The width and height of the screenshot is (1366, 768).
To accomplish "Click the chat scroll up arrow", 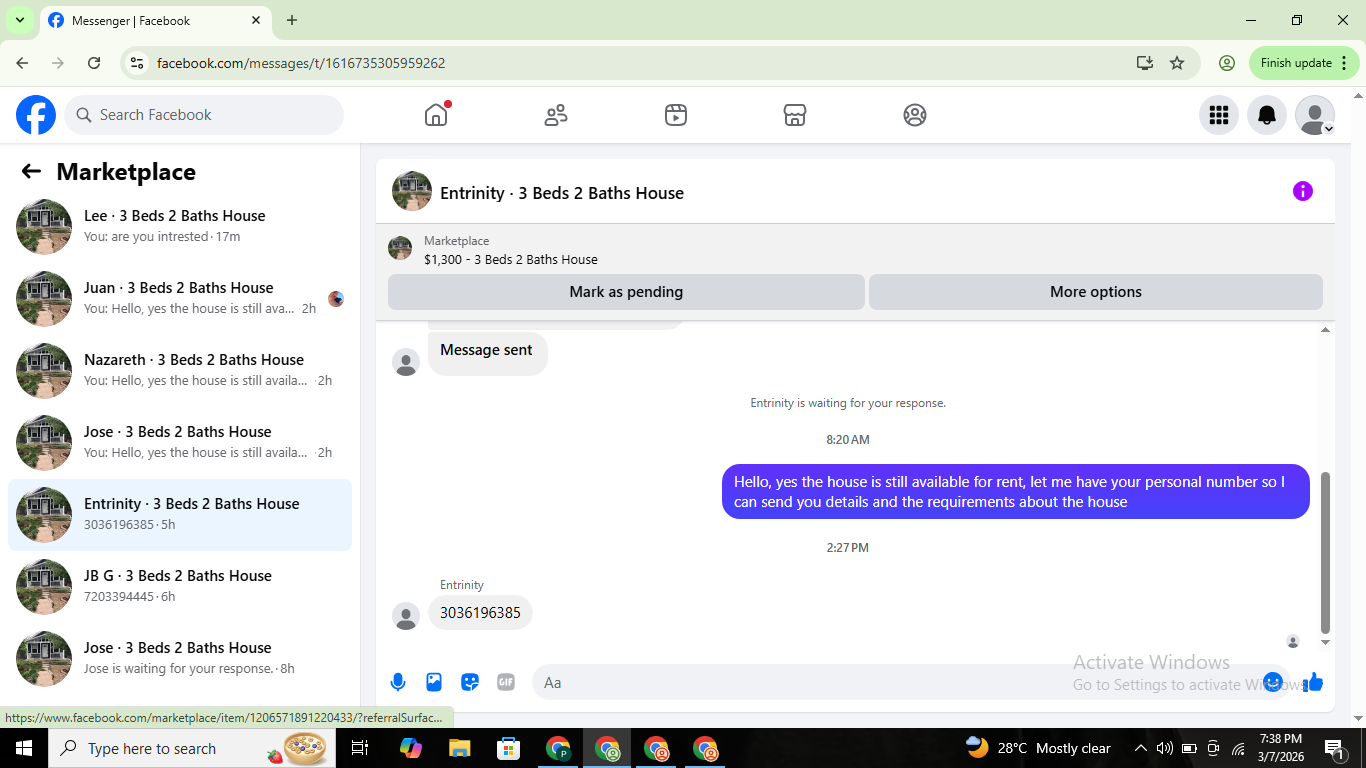I will (1326, 330).
